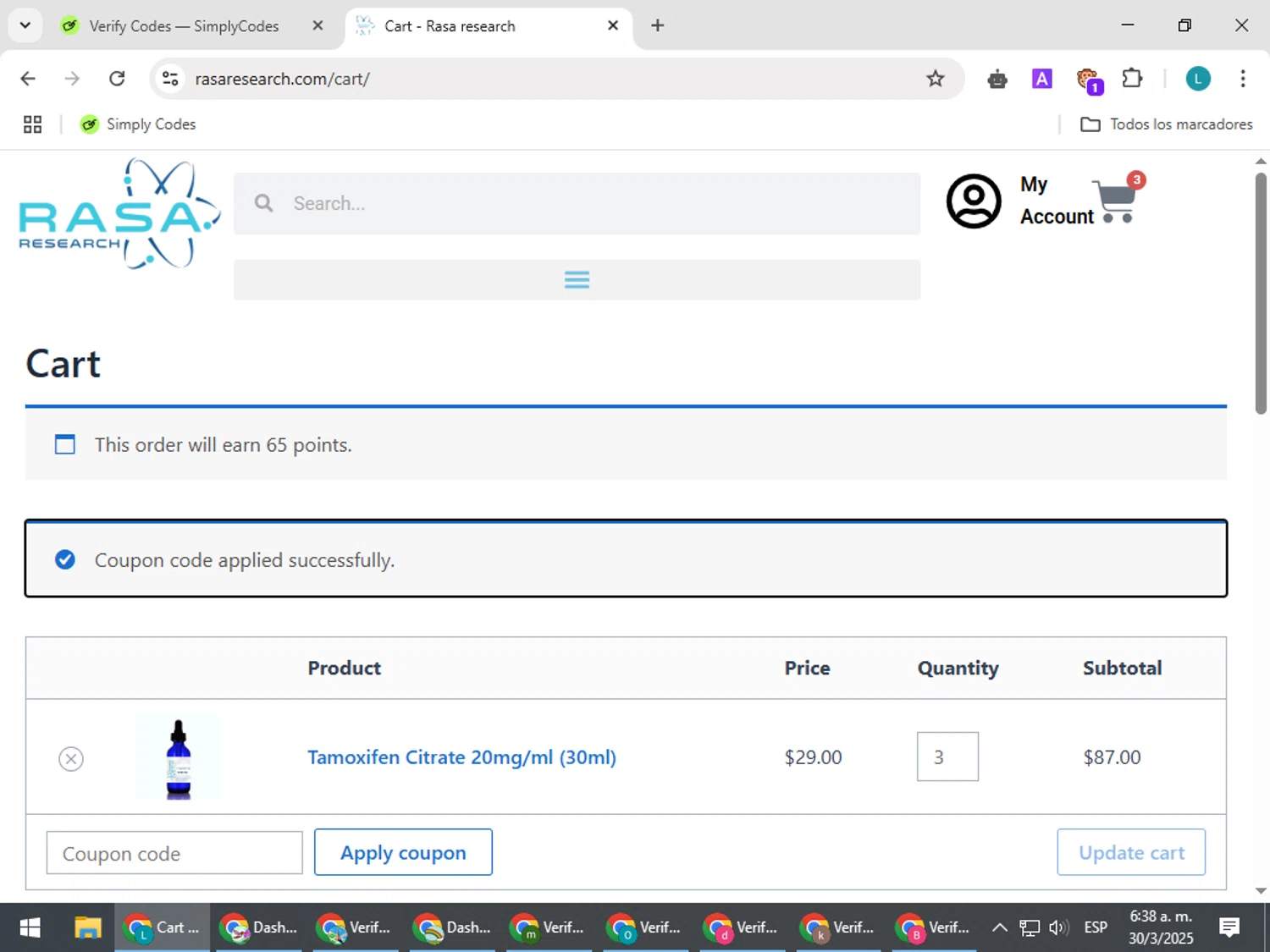Click the quantity box showing 3
Image resolution: width=1270 pixels, height=952 pixels.
(x=947, y=757)
